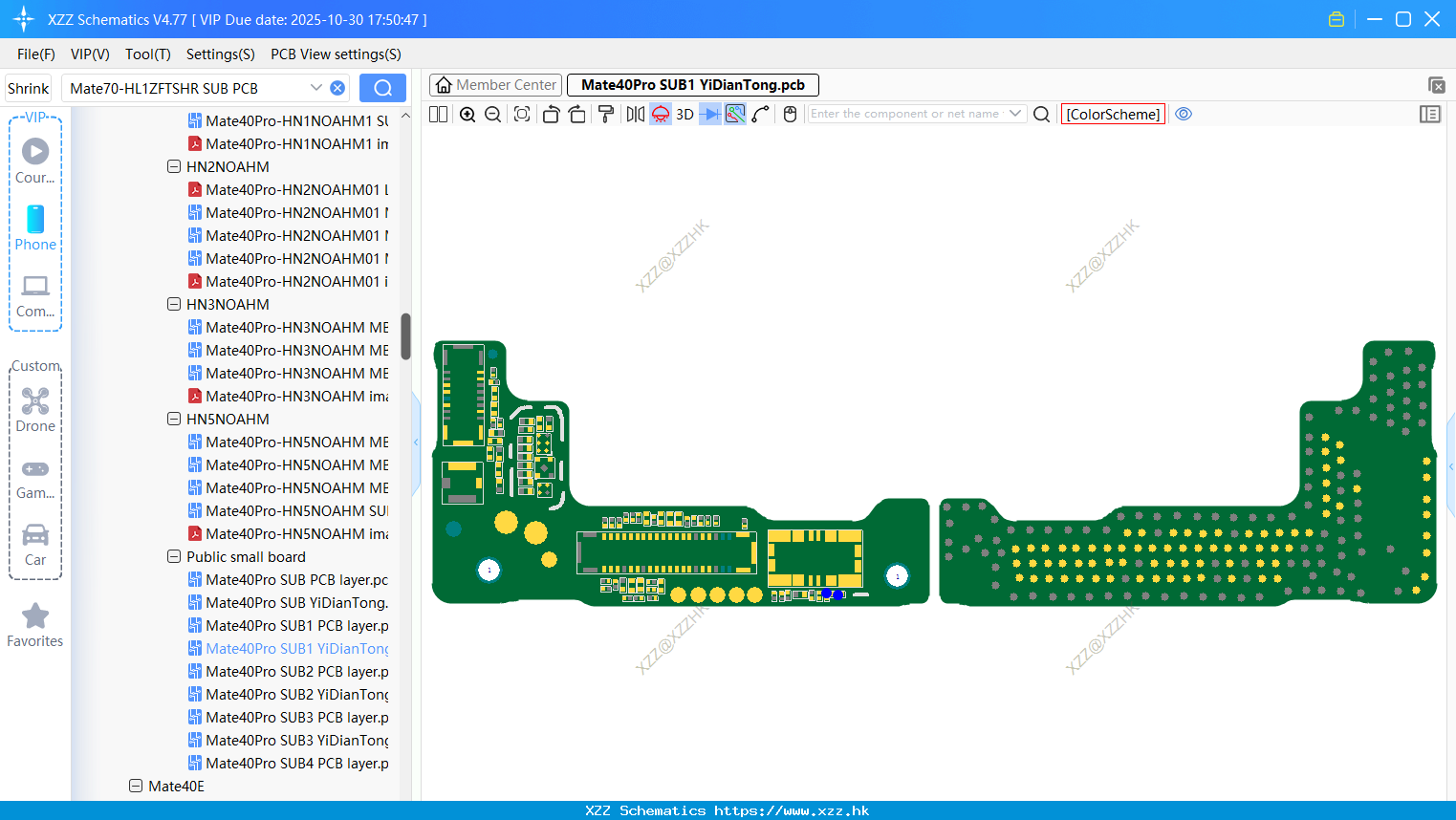
Task: Select the Drone category
Action: (35, 410)
